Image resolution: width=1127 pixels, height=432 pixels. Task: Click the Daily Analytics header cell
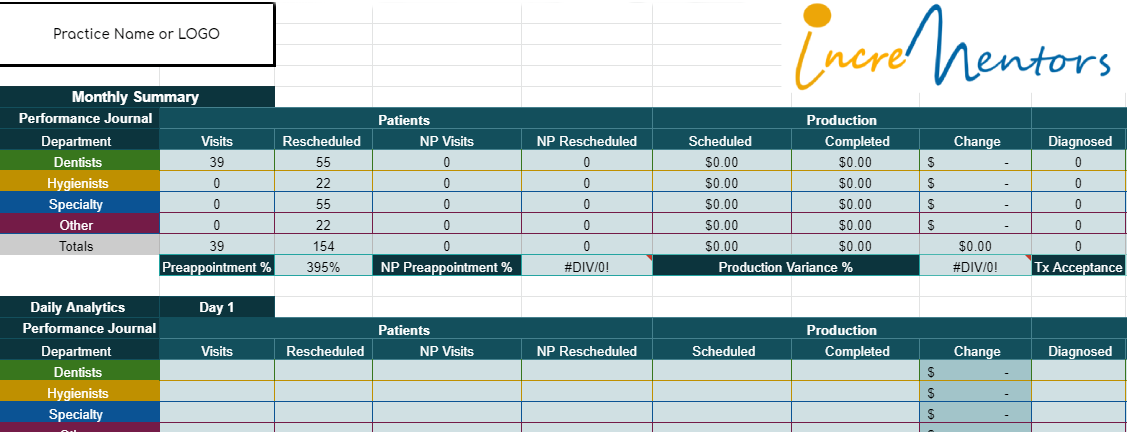tap(80, 308)
